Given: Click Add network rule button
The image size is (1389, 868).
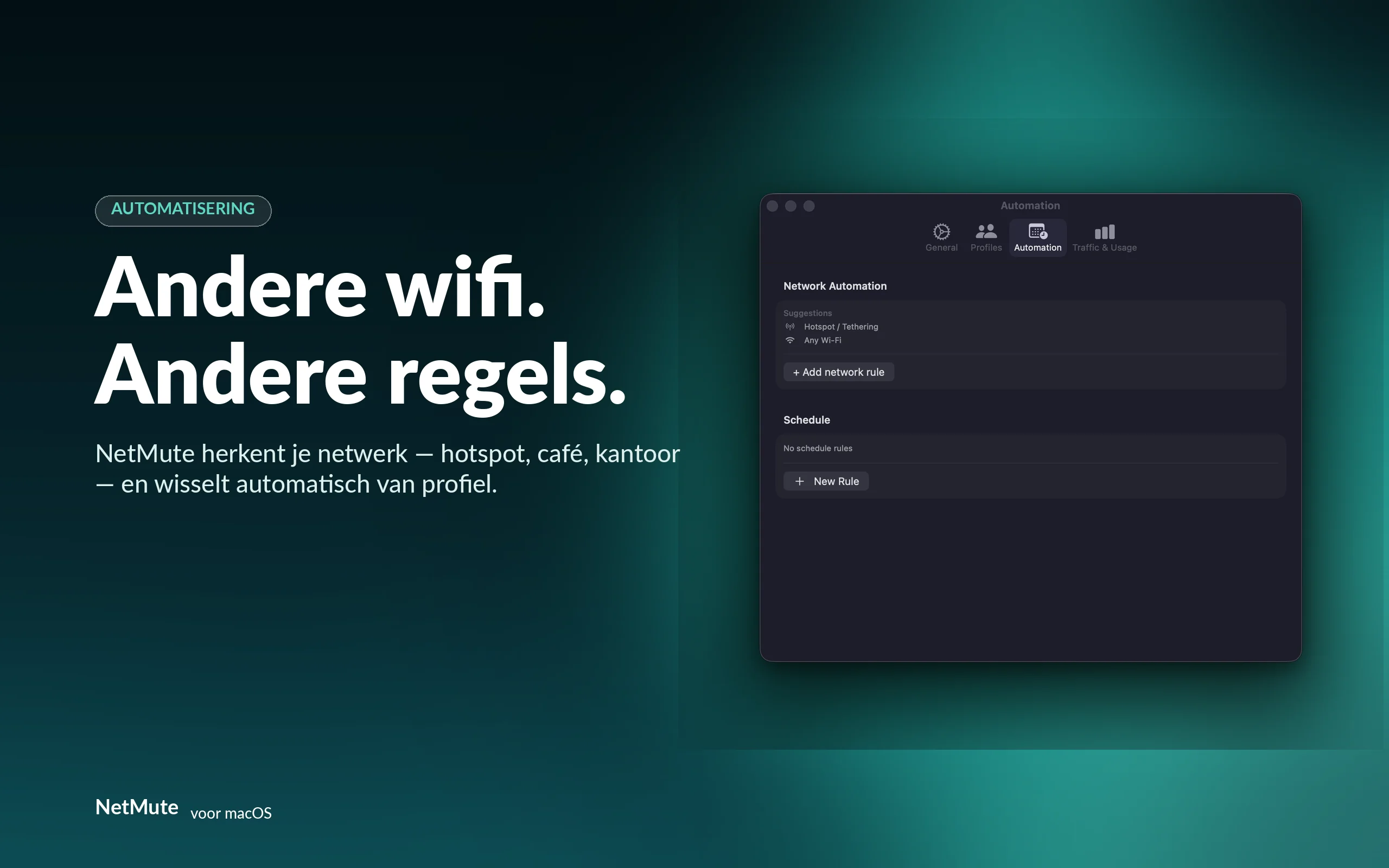Looking at the screenshot, I should click(839, 372).
